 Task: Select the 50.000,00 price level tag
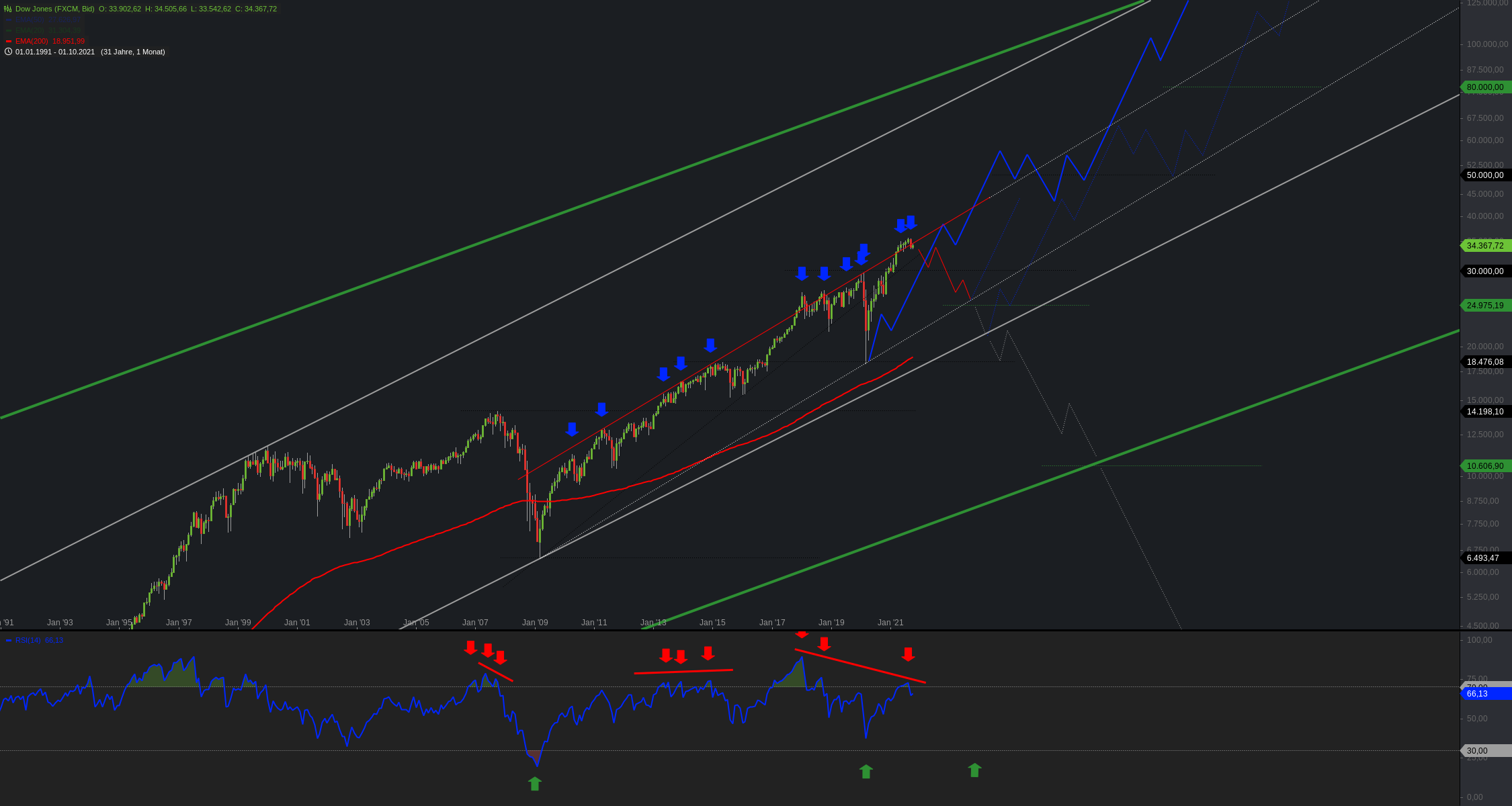pos(1485,175)
